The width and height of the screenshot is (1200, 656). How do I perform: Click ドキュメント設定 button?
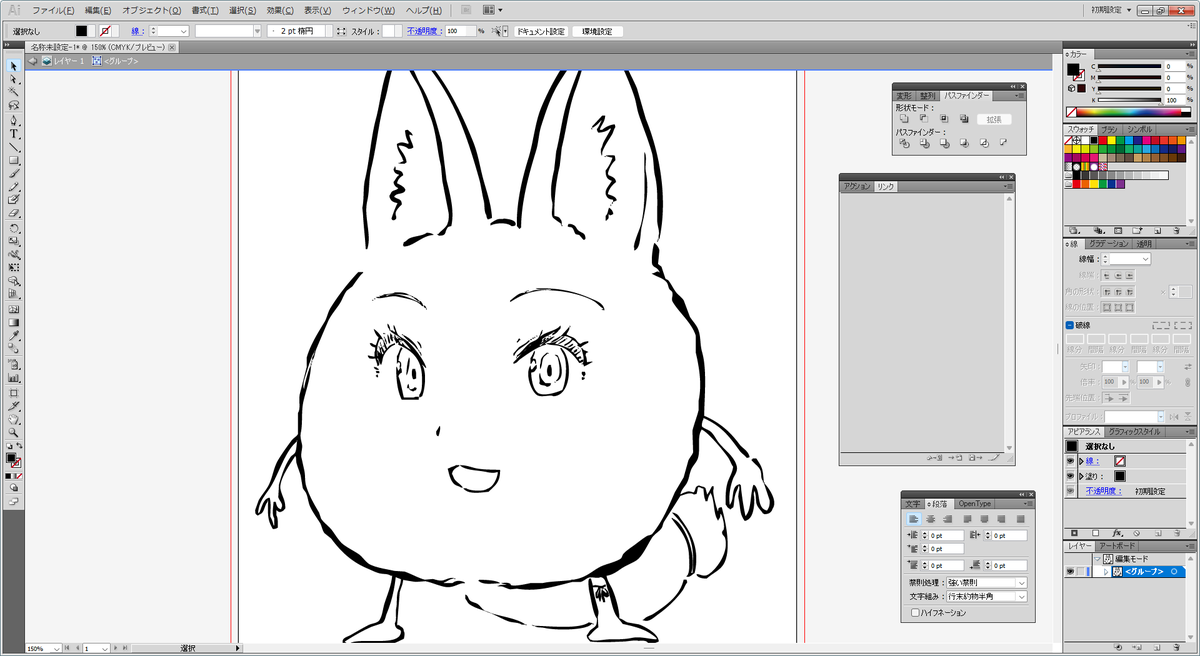click(x=540, y=31)
